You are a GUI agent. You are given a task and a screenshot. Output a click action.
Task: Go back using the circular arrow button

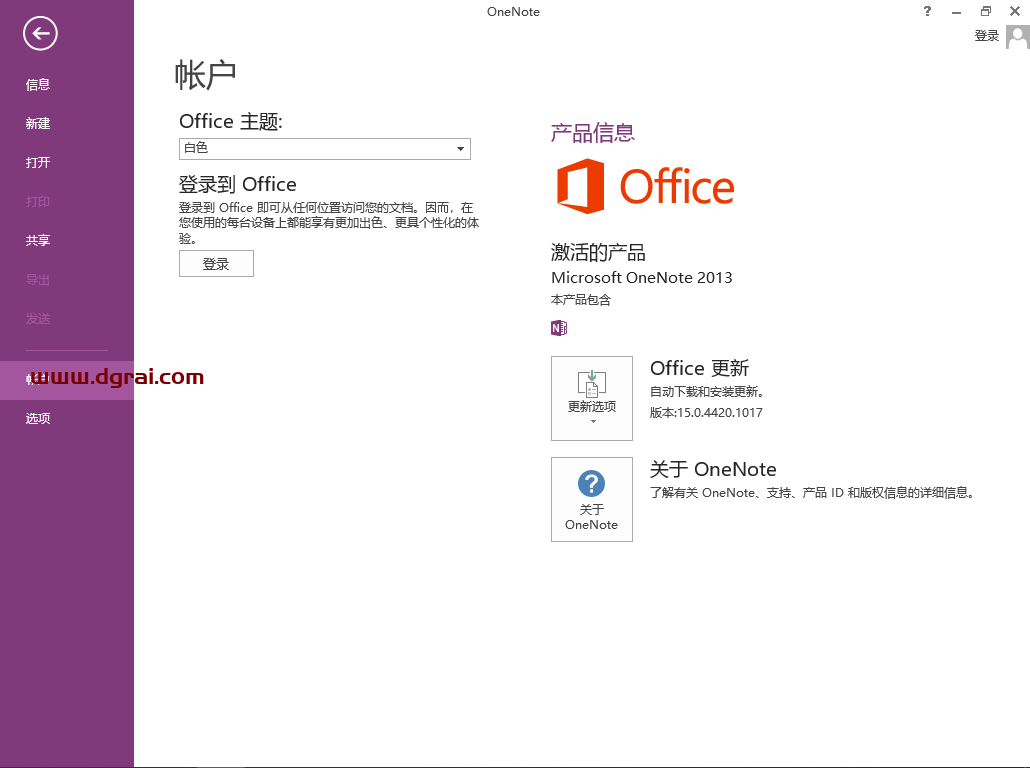click(x=40, y=34)
